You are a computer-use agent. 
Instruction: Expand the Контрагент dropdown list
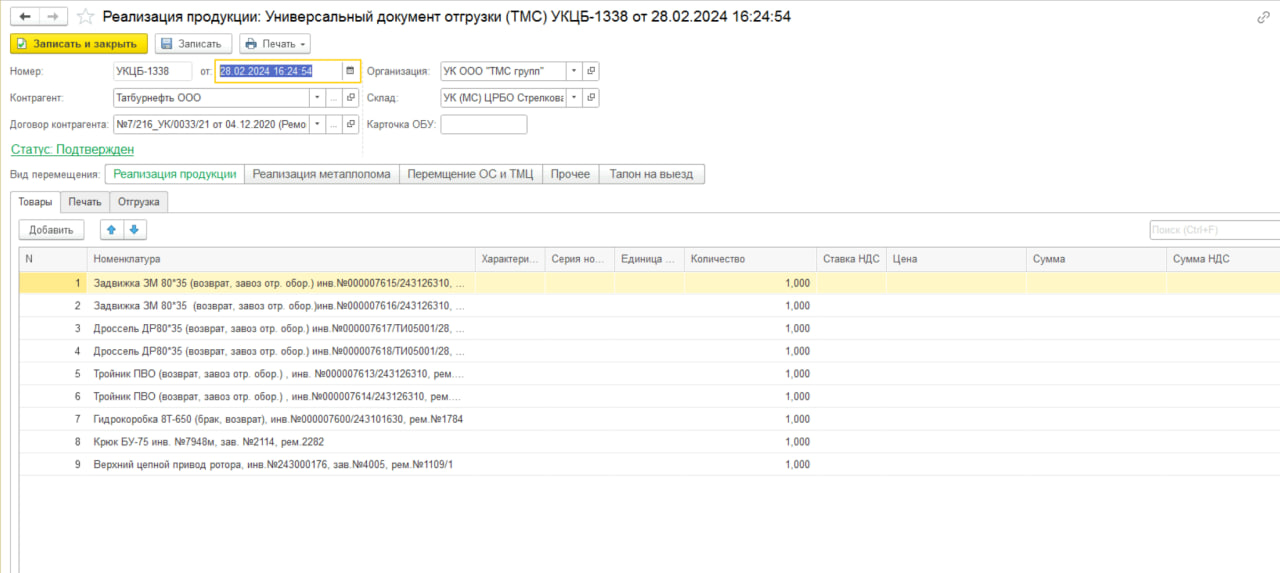coord(316,98)
